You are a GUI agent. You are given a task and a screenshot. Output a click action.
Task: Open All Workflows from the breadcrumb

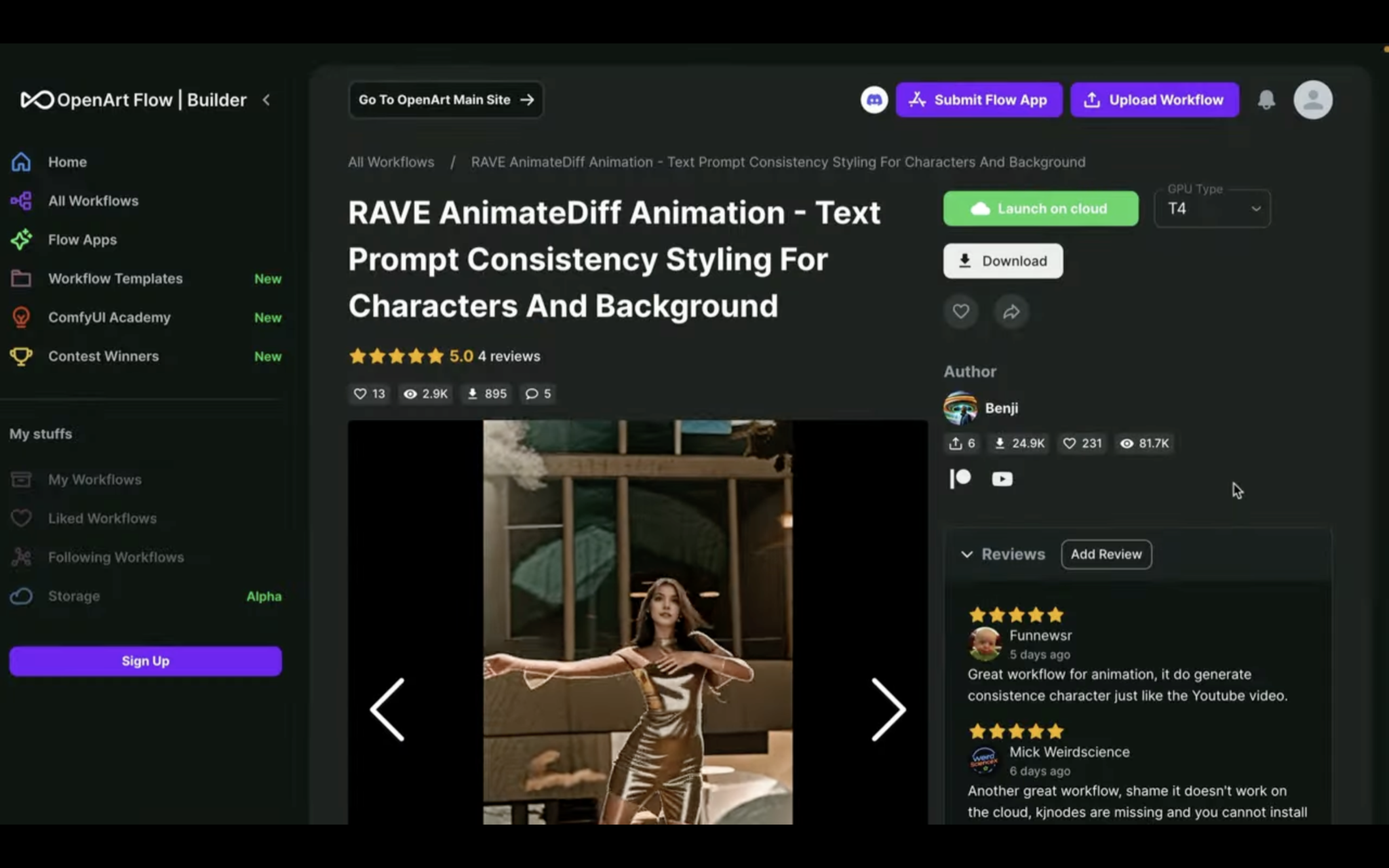tap(391, 162)
